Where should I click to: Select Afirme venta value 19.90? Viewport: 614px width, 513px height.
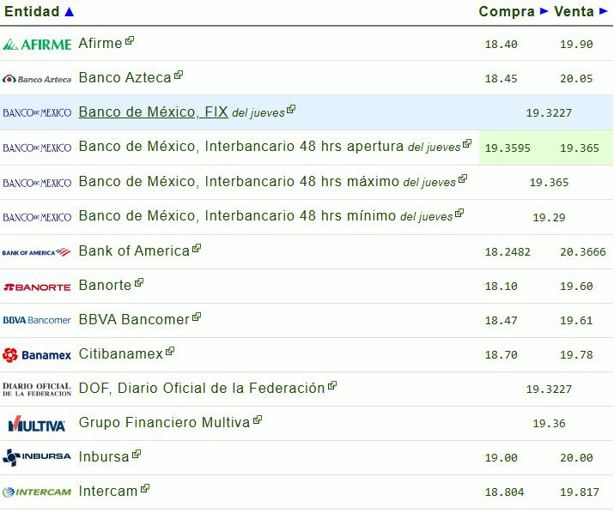pyautogui.click(x=576, y=44)
